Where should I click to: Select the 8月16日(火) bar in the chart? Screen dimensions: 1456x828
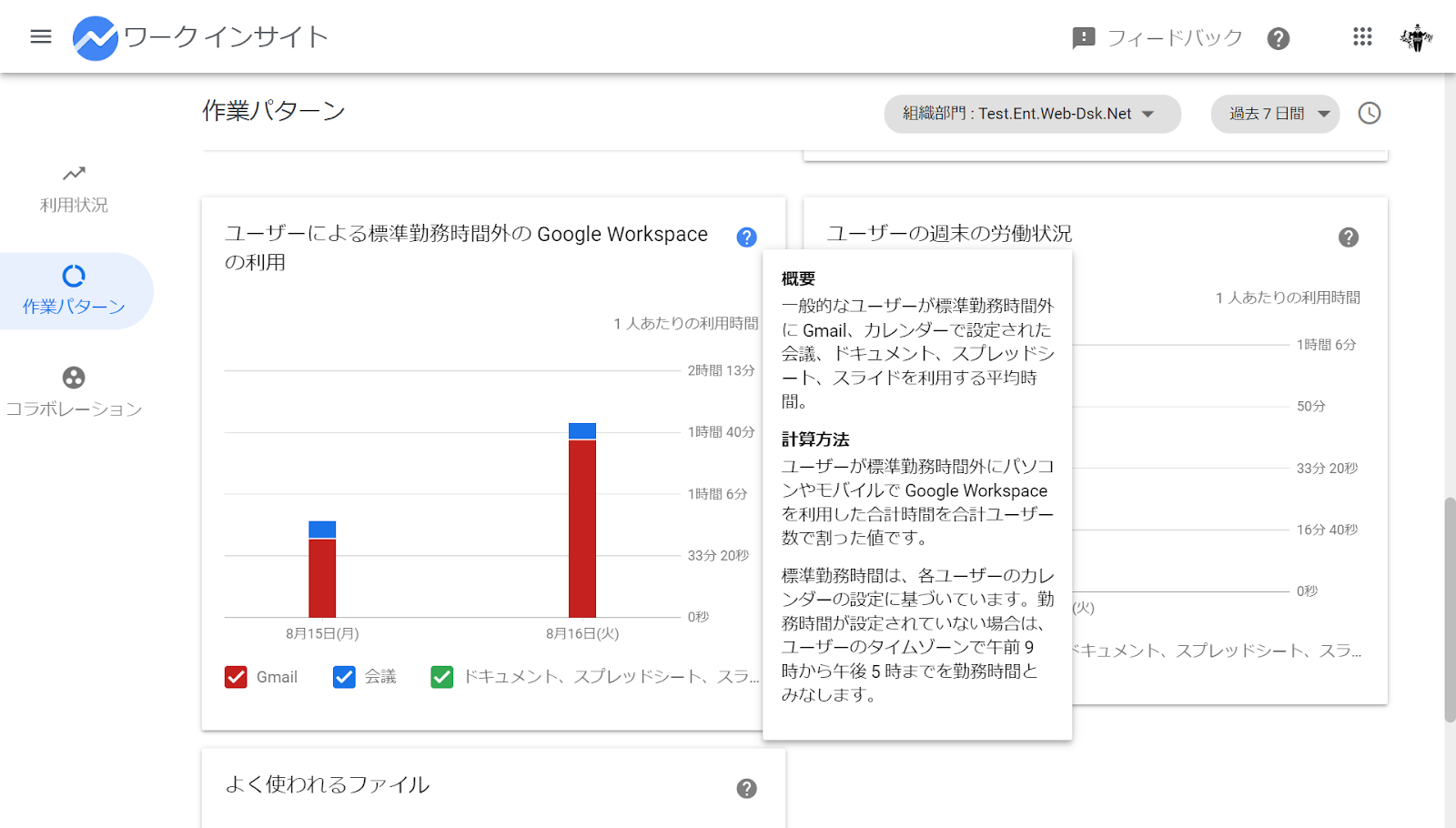click(582, 519)
